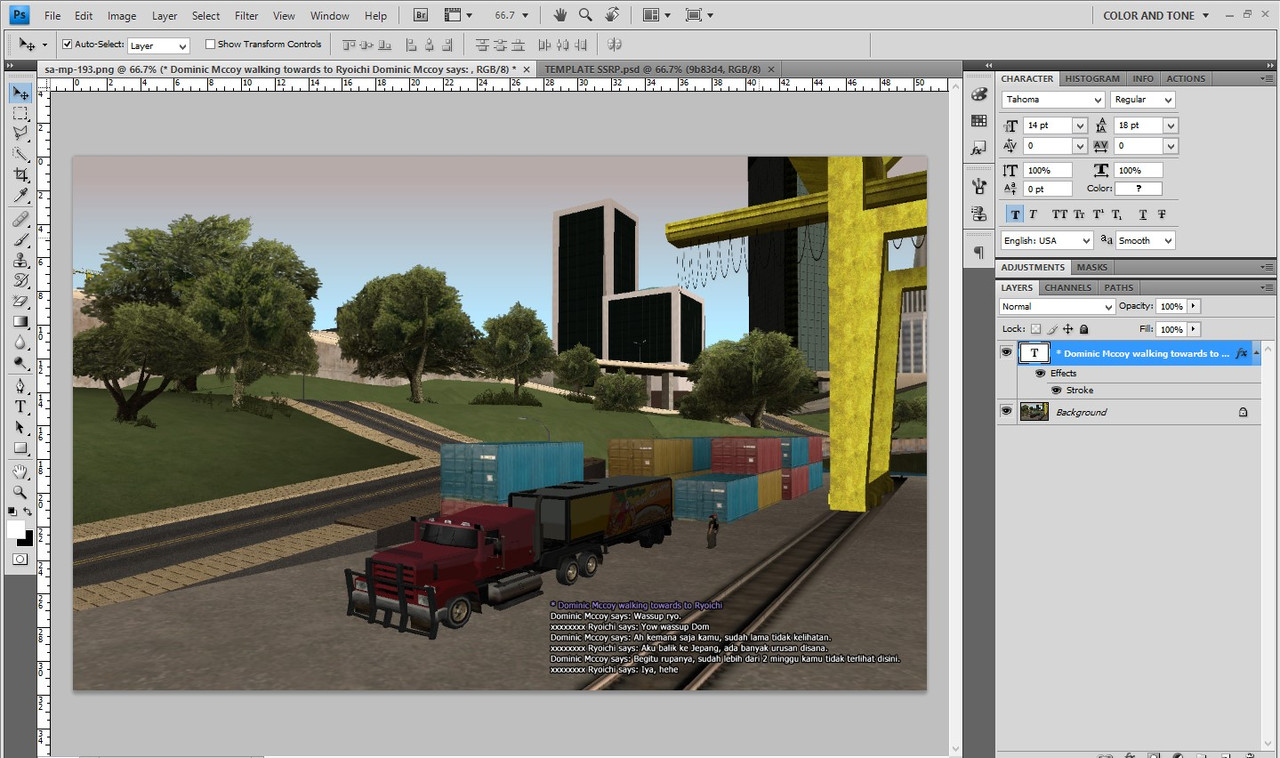Toggle Faux Bold in Character panel
Screen dimensions: 1280x758
click(1015, 214)
